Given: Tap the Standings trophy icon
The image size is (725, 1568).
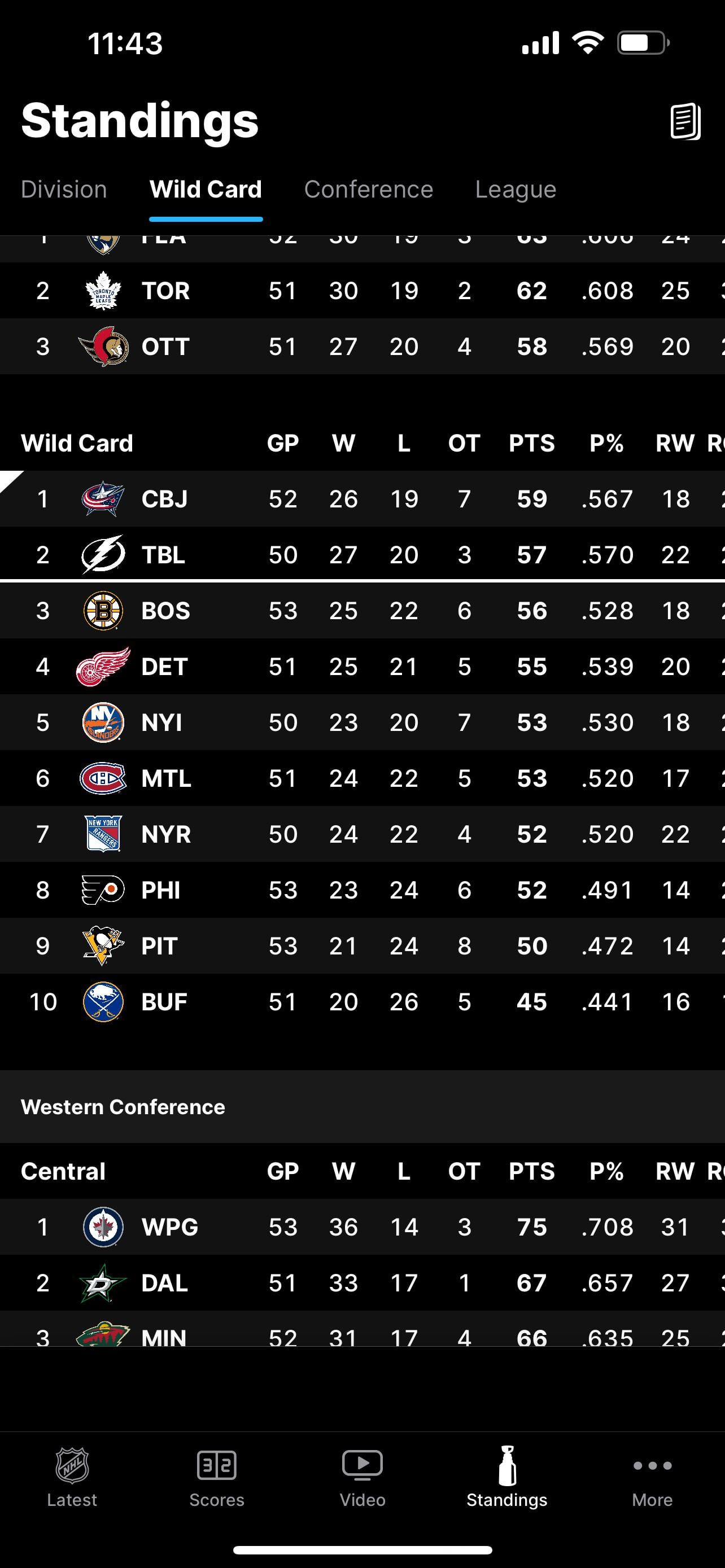Looking at the screenshot, I should [x=507, y=1465].
